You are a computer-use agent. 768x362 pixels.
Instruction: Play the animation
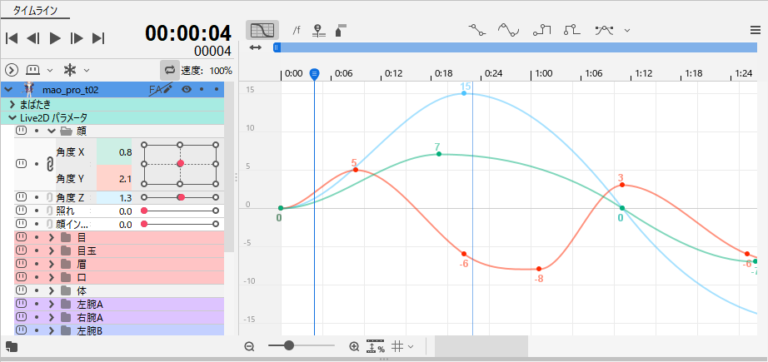click(x=55, y=38)
